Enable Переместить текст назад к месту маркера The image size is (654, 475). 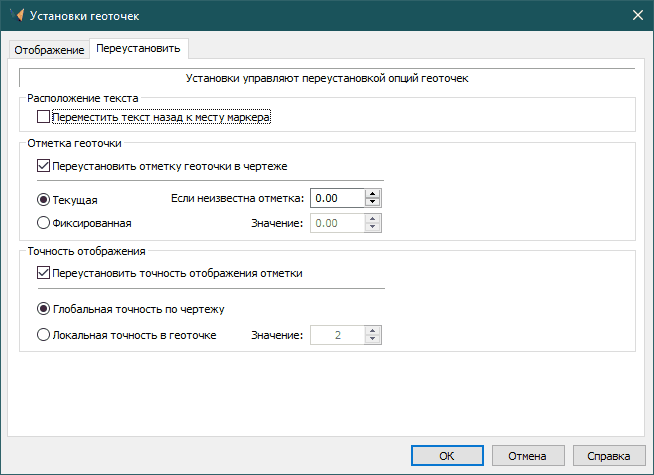pos(43,118)
